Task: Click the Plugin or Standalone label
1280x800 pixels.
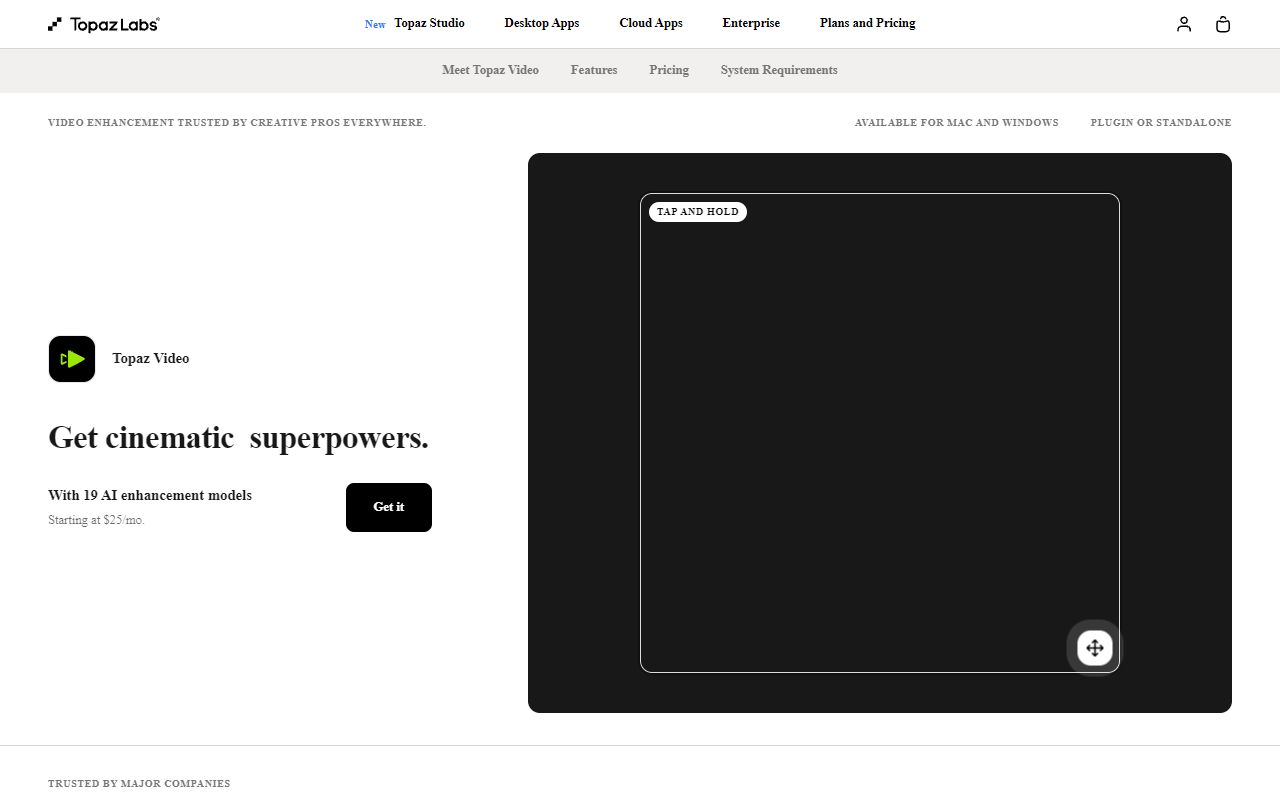Action: coord(1160,123)
